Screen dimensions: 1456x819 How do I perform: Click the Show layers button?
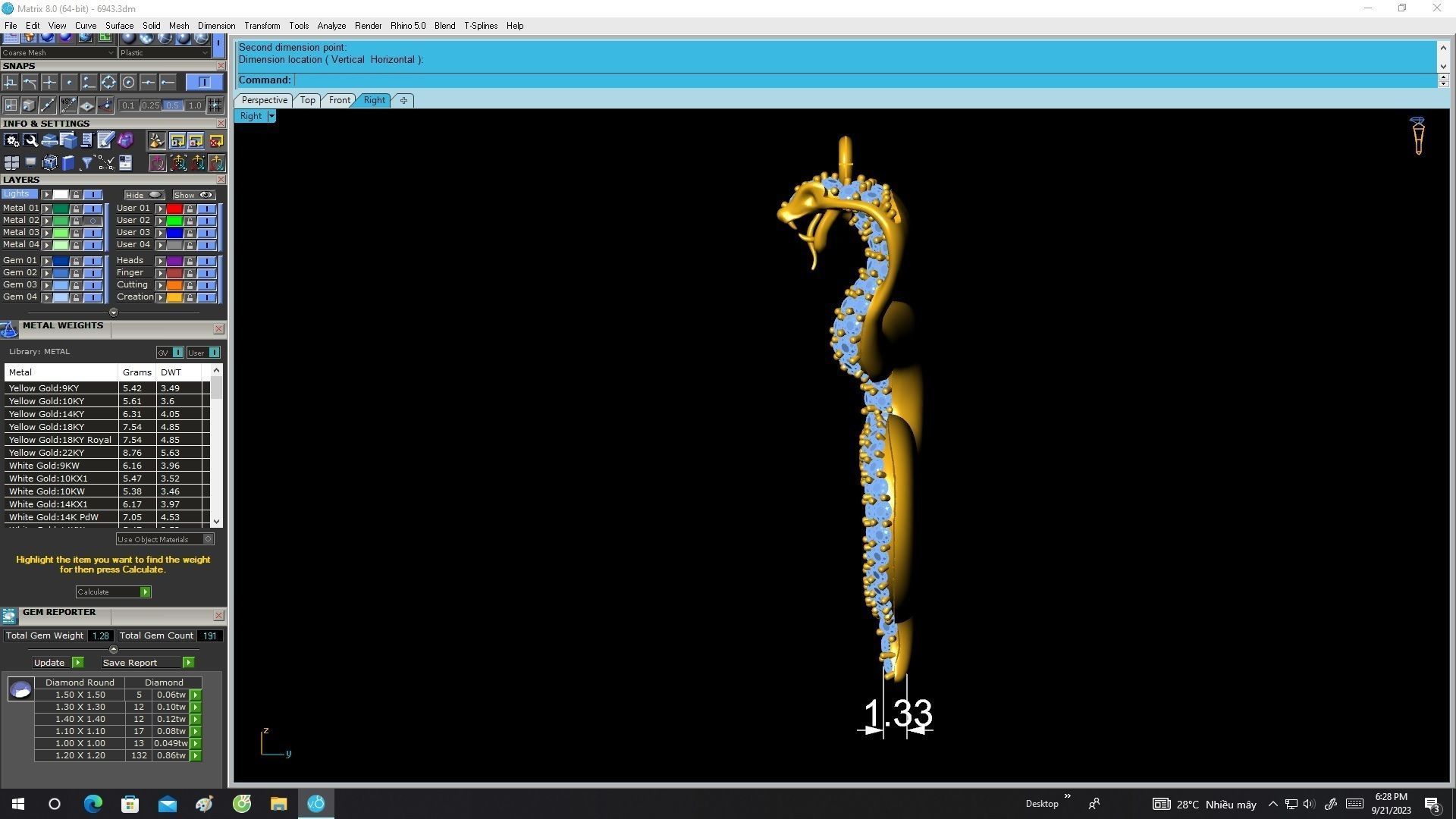coord(194,195)
